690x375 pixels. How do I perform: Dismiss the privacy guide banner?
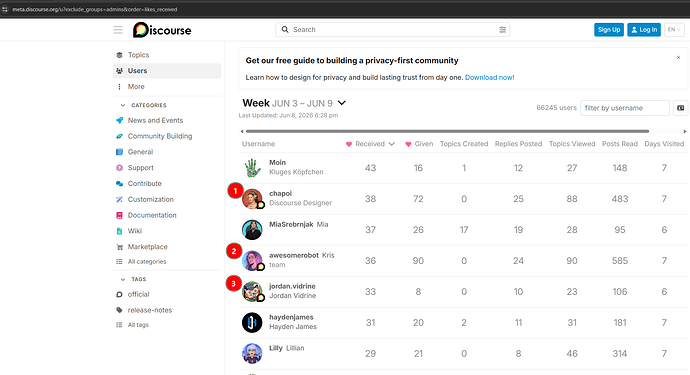point(678,57)
